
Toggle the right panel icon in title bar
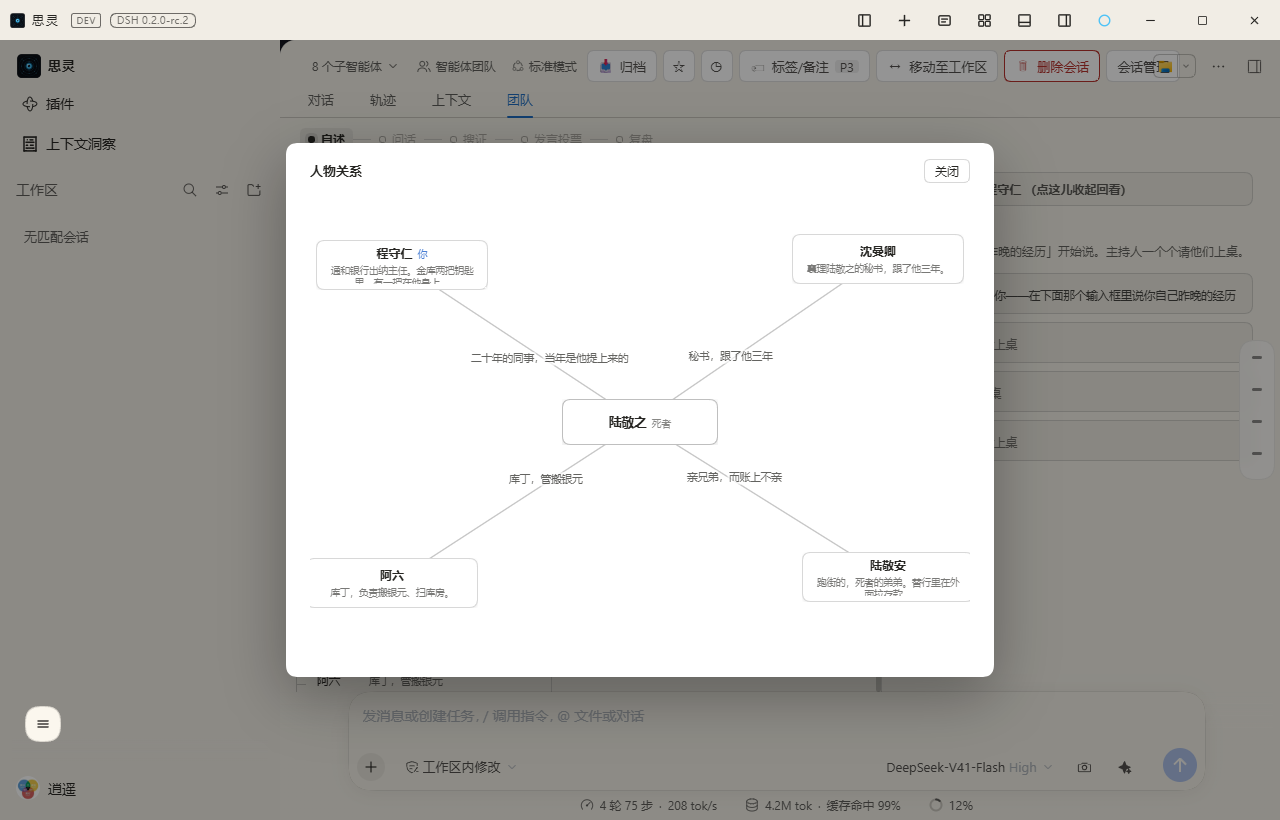pyautogui.click(x=1065, y=20)
